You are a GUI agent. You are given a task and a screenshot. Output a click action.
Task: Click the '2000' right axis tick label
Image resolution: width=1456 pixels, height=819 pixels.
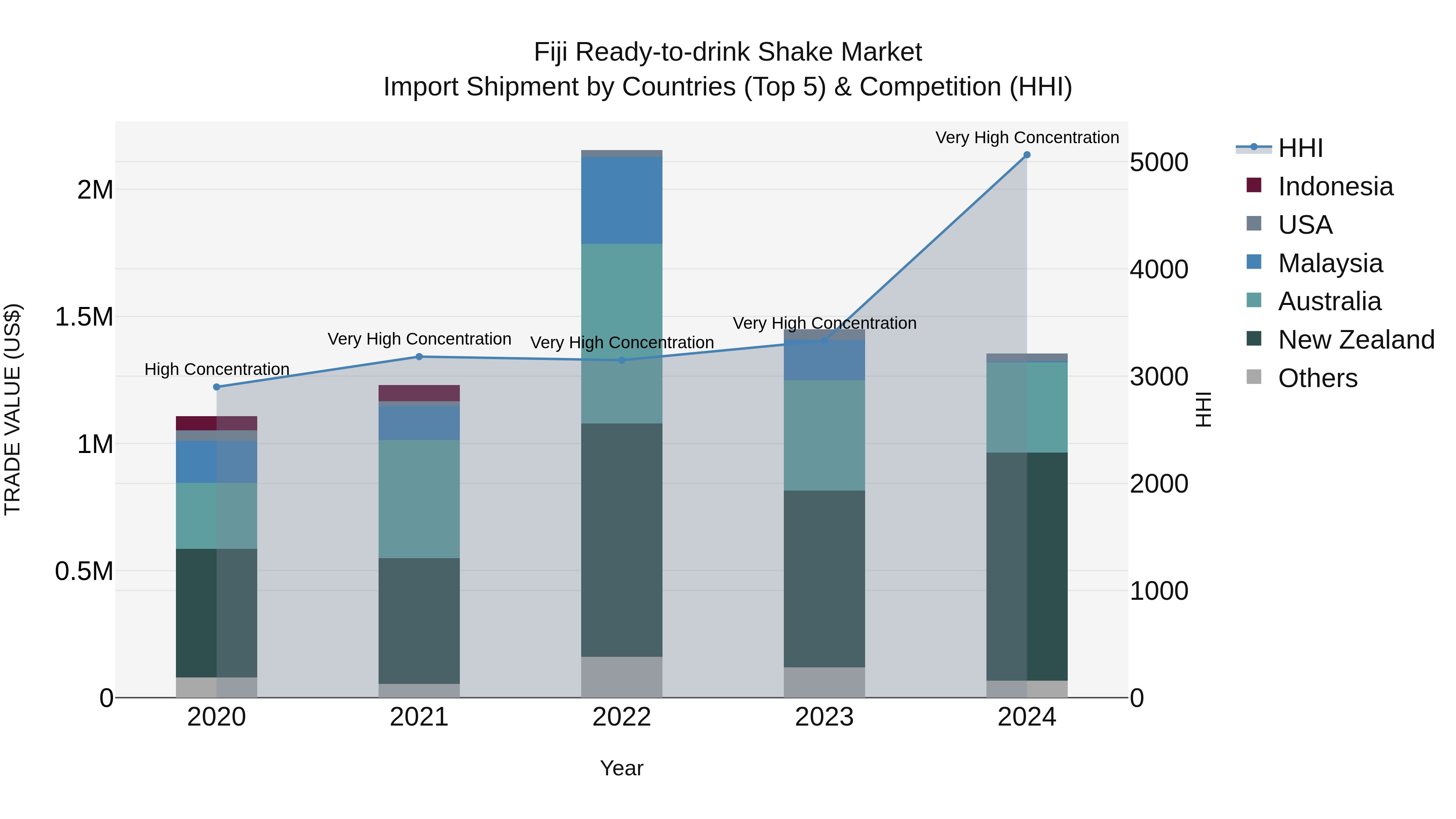click(1159, 484)
